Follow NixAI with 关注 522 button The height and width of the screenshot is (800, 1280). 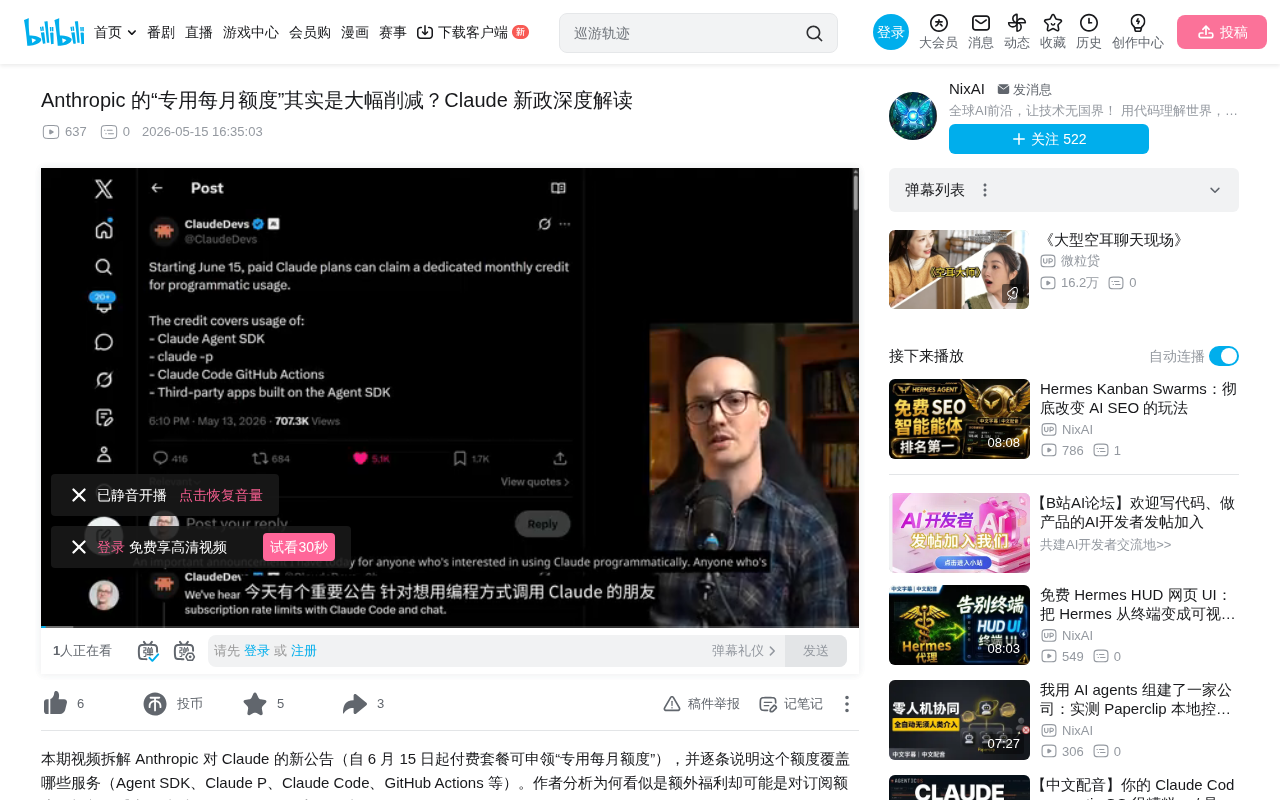pyautogui.click(x=1049, y=139)
